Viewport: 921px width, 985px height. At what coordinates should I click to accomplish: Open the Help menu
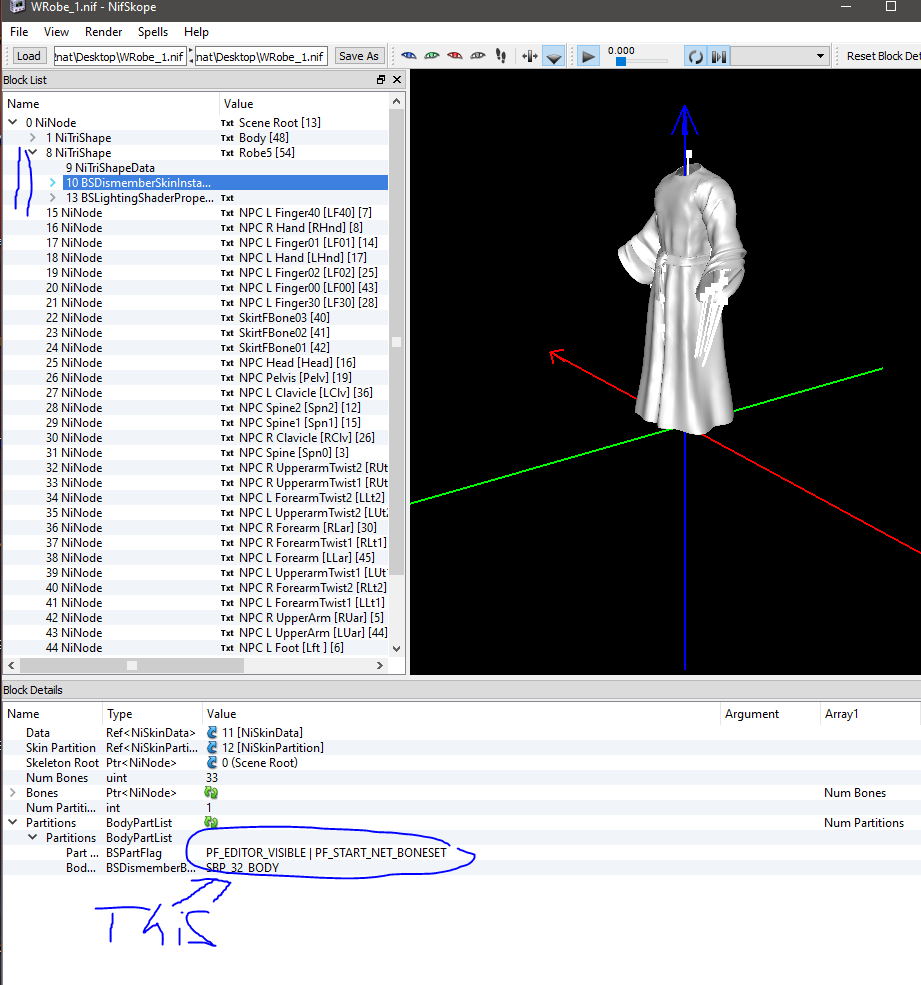click(x=196, y=31)
